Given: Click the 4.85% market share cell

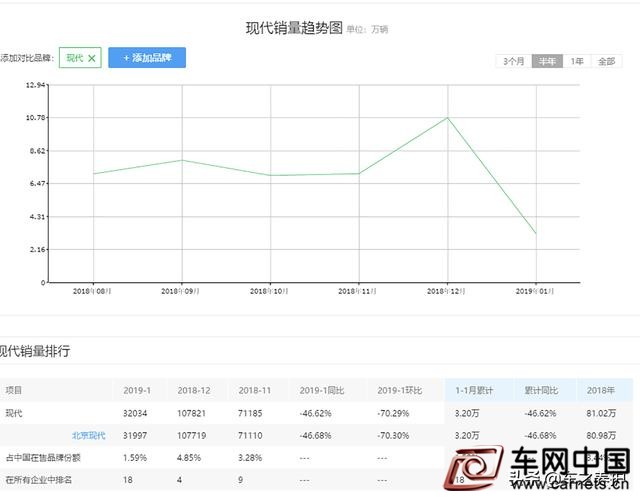Looking at the screenshot, I should click(x=189, y=458).
